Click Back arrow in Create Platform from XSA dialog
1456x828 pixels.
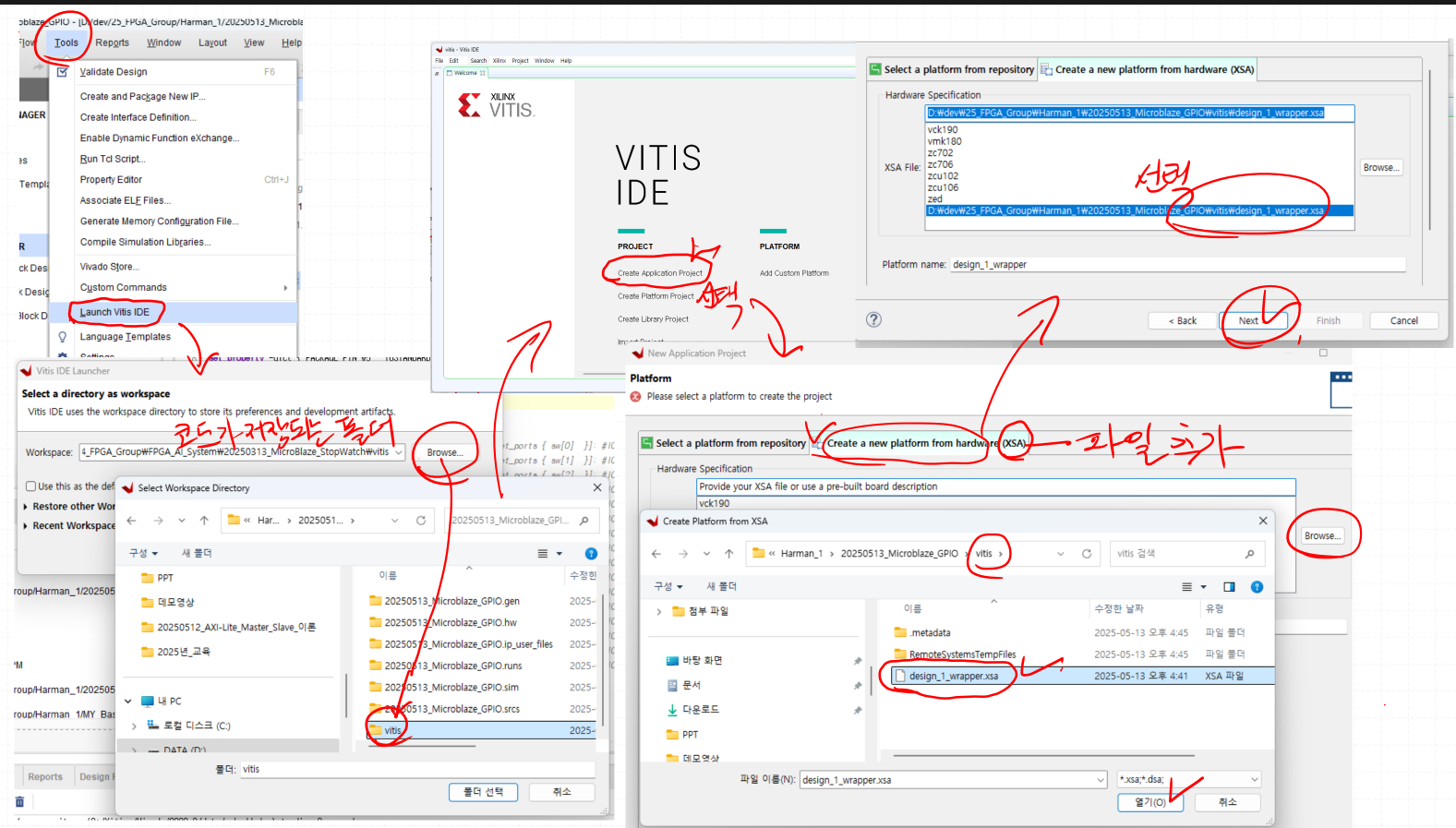pos(656,554)
